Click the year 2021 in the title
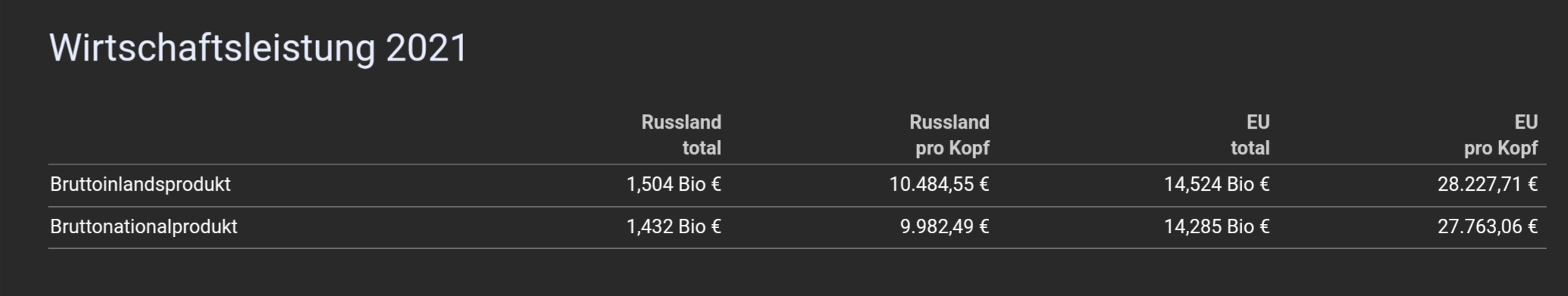Screen dimensions: 1568x296 click(427, 48)
